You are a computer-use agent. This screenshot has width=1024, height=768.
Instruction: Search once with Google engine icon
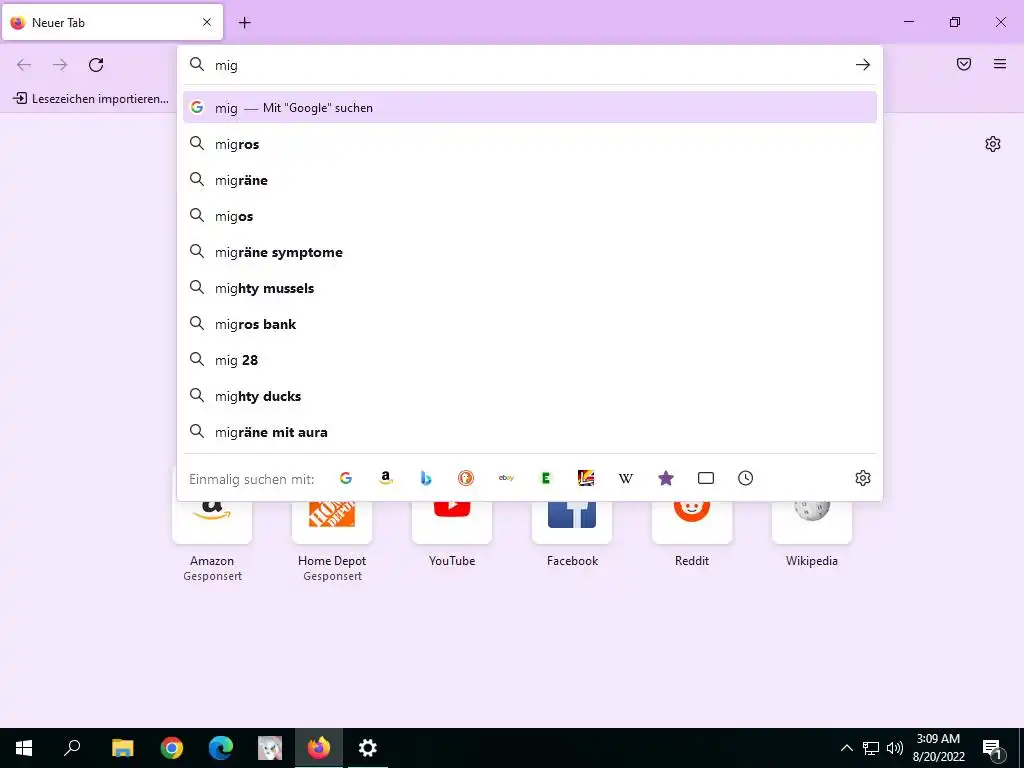346,478
